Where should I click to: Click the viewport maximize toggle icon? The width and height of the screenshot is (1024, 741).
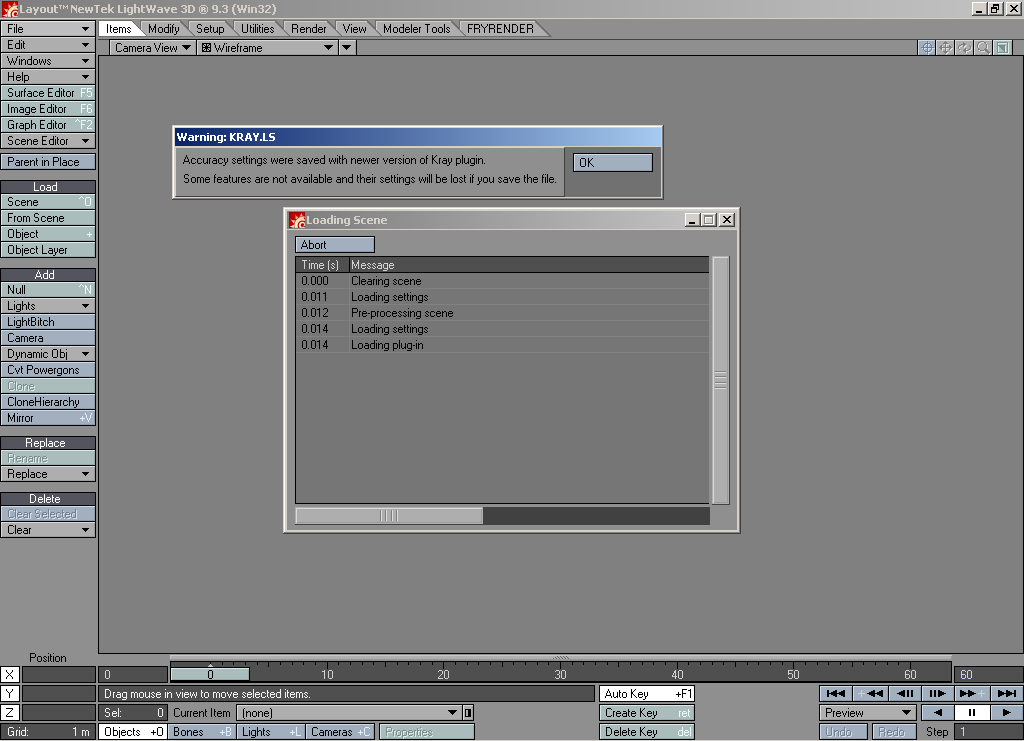coord(1002,48)
